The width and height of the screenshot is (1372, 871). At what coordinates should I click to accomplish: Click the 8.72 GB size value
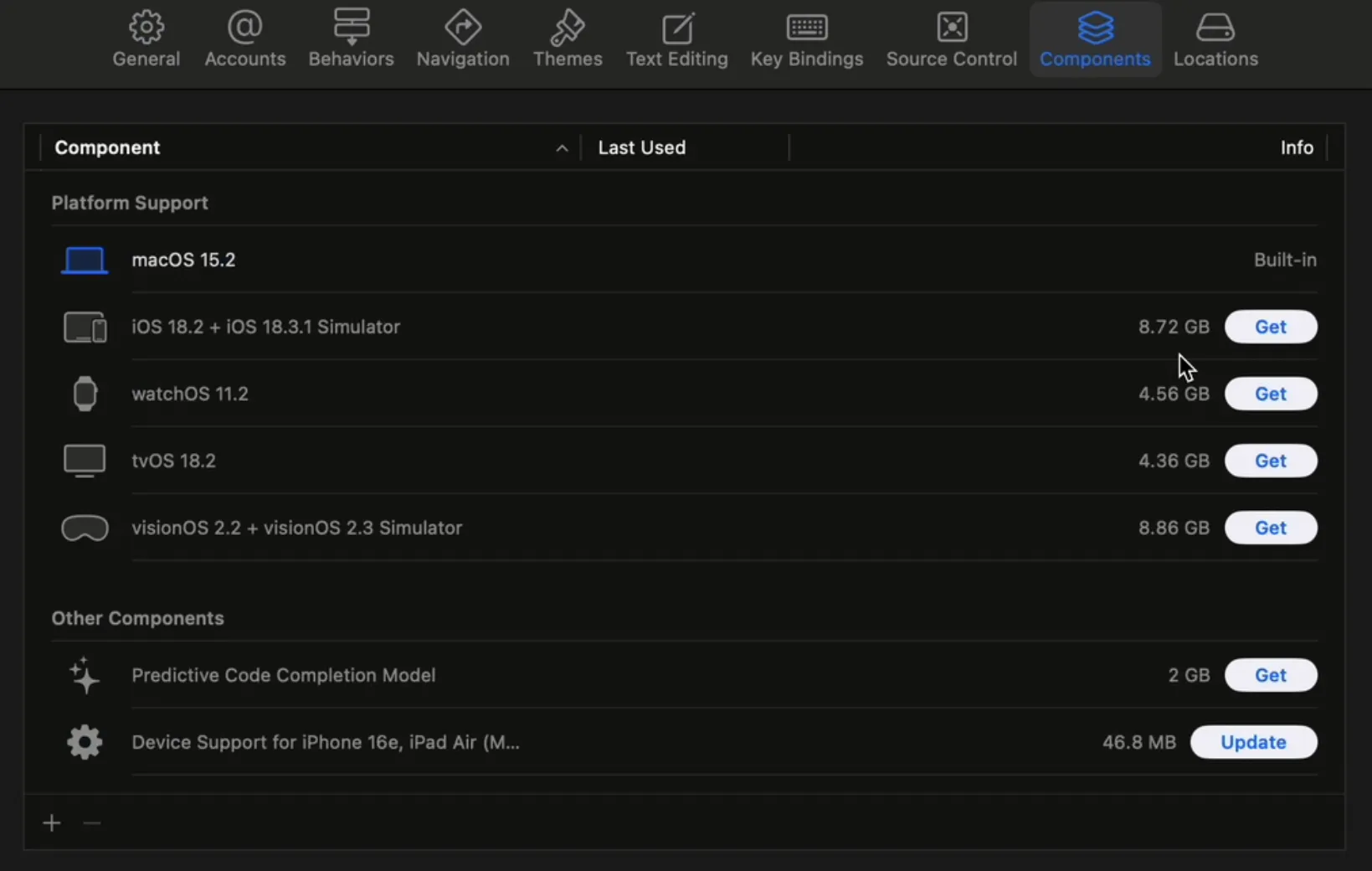pos(1174,327)
